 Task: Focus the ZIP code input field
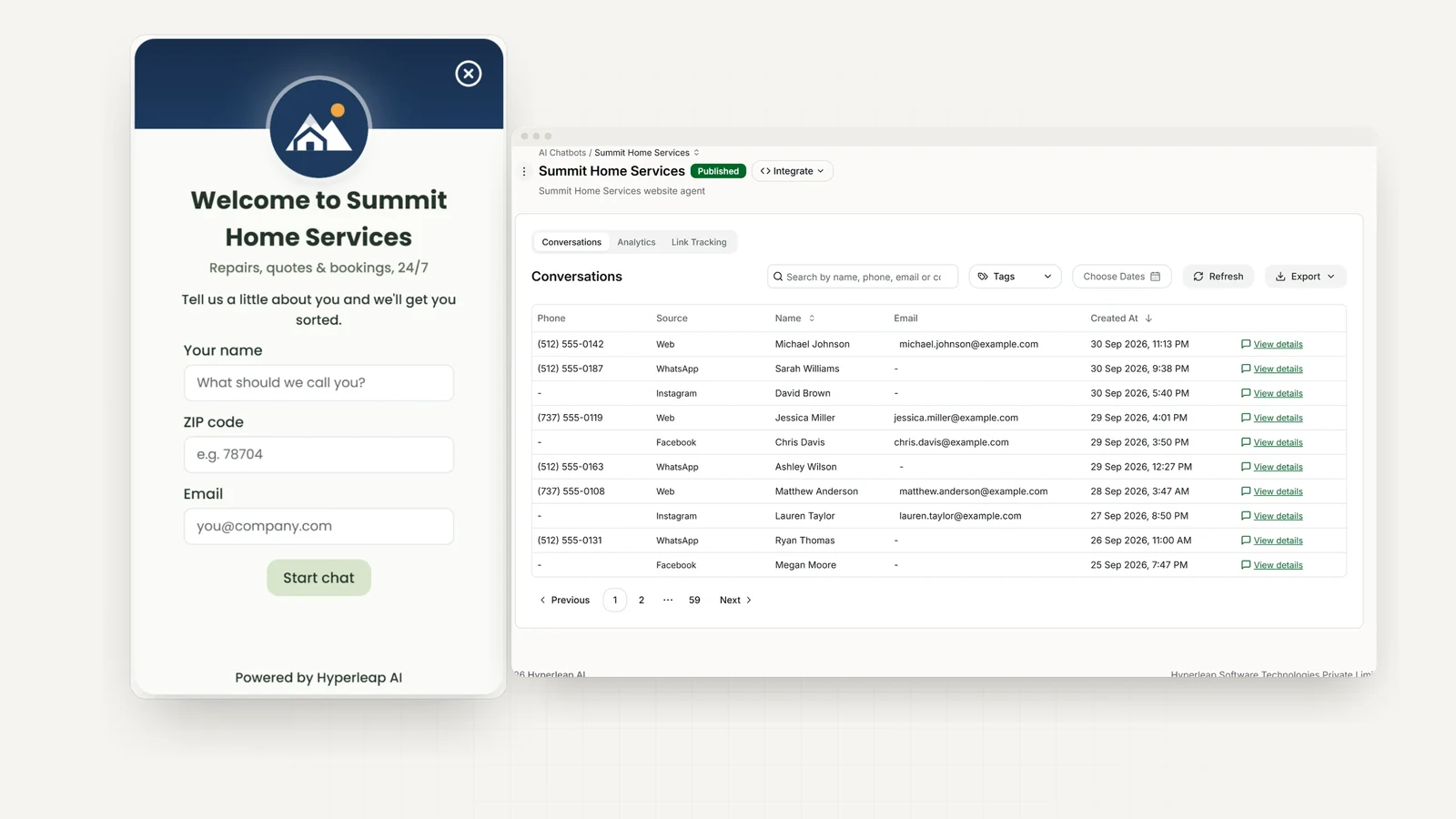point(318,455)
